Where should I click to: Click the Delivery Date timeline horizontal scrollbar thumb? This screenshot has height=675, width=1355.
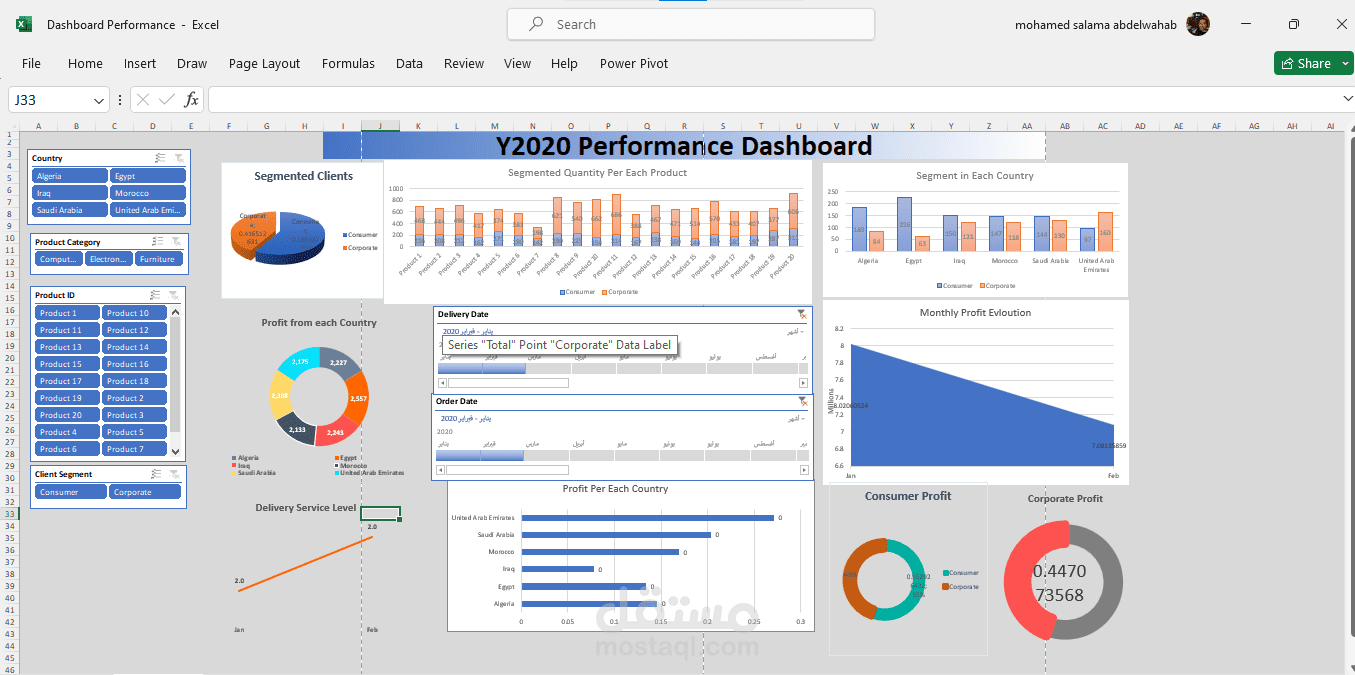[x=508, y=383]
